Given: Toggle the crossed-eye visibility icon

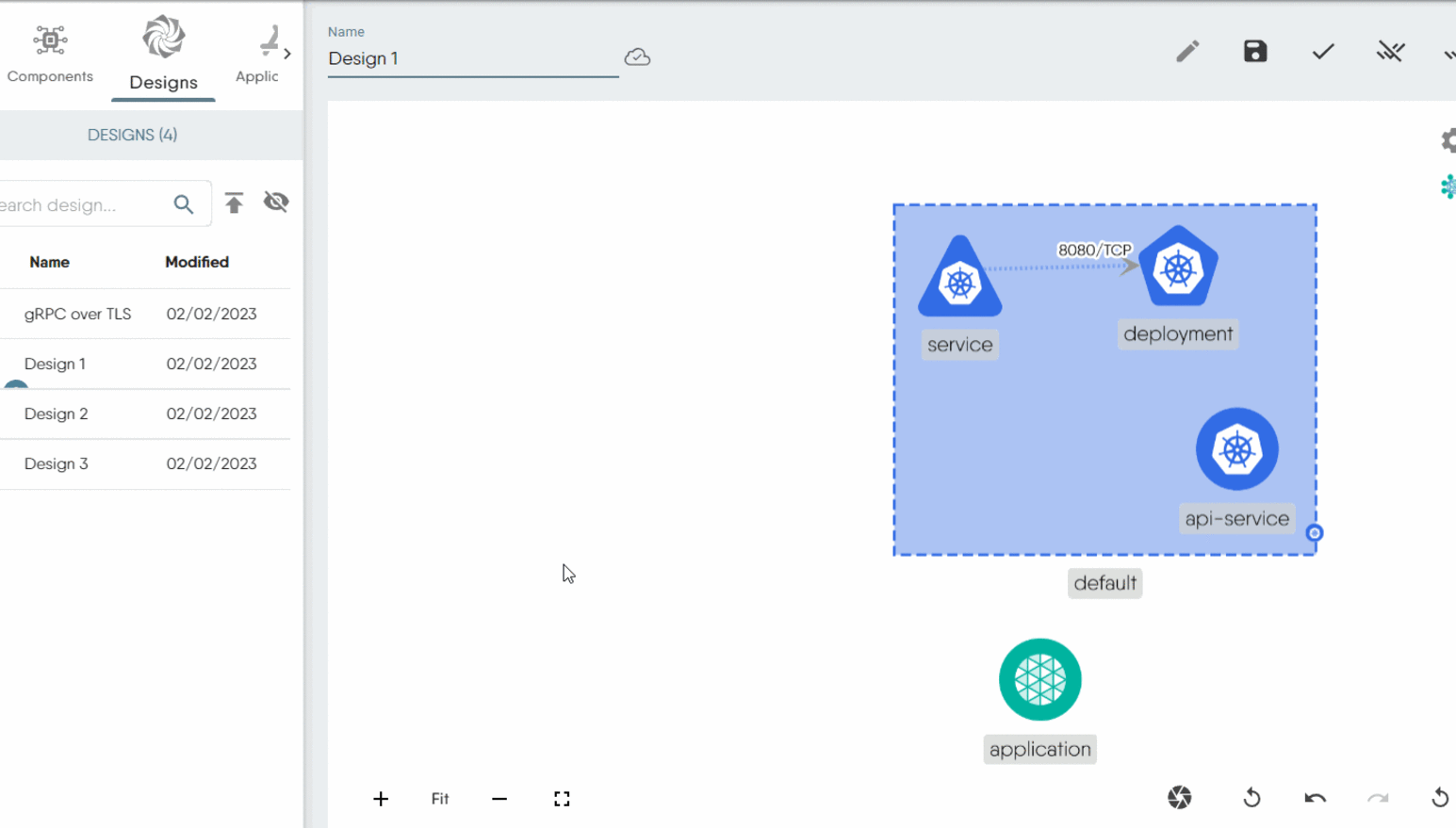Looking at the screenshot, I should 276,203.
